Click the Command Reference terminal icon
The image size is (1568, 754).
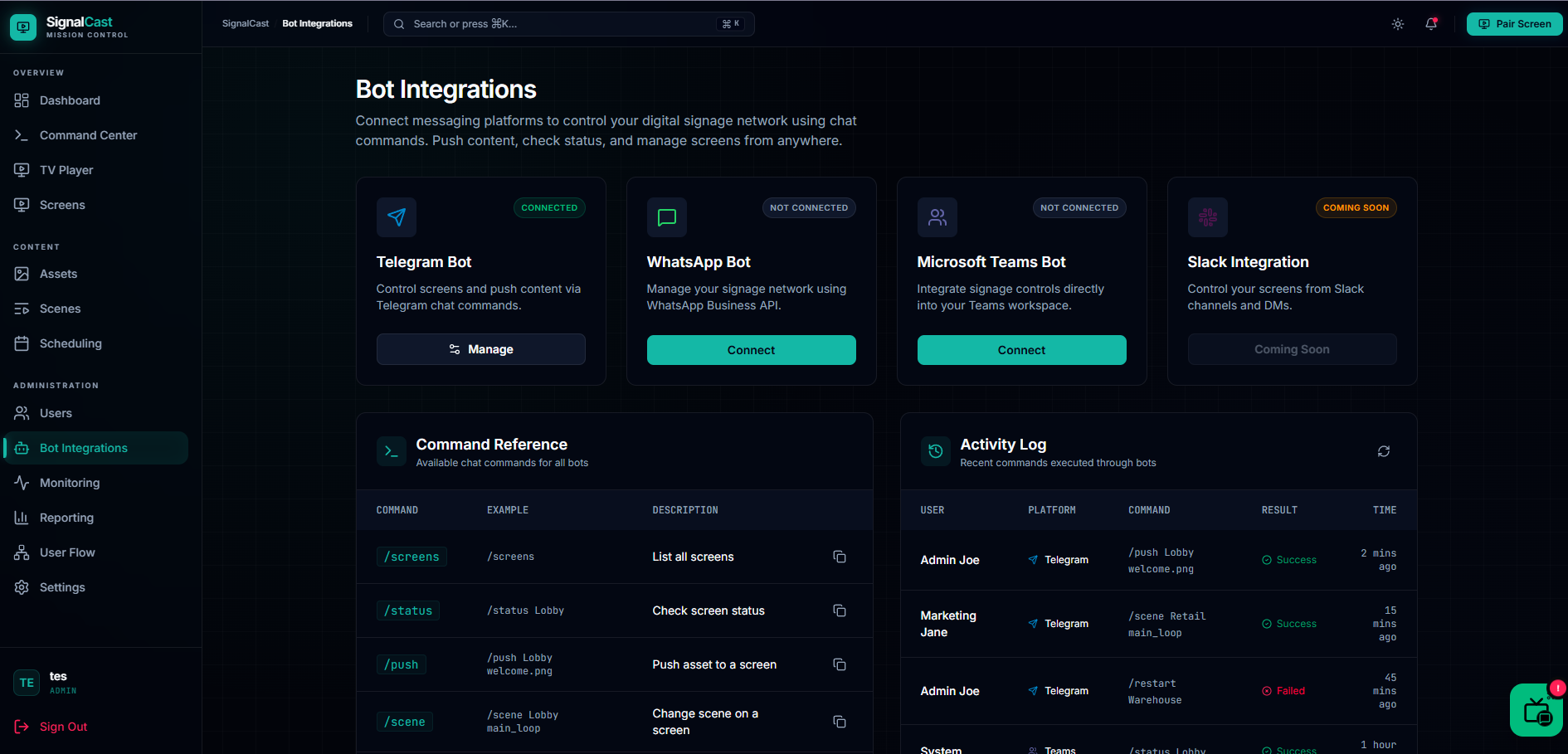392,451
